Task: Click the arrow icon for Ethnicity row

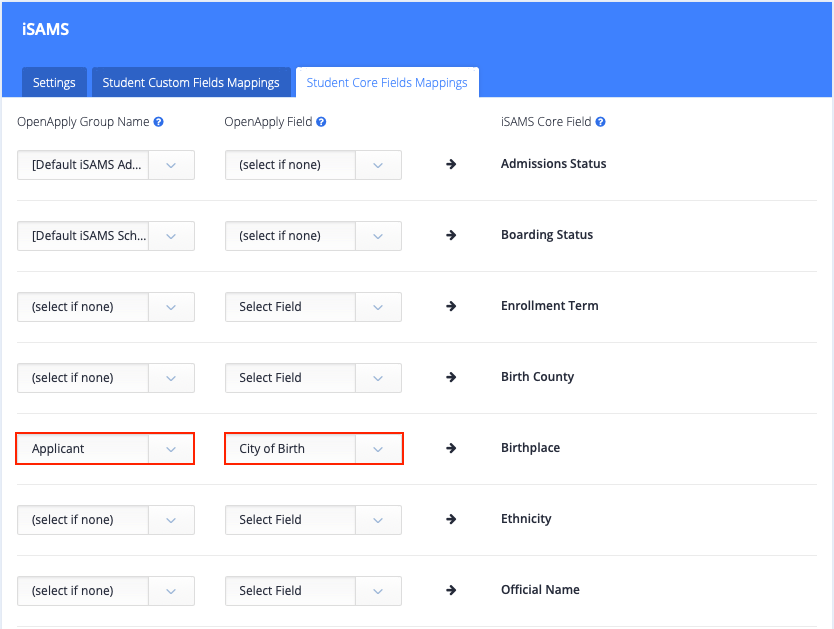Action: [x=451, y=519]
